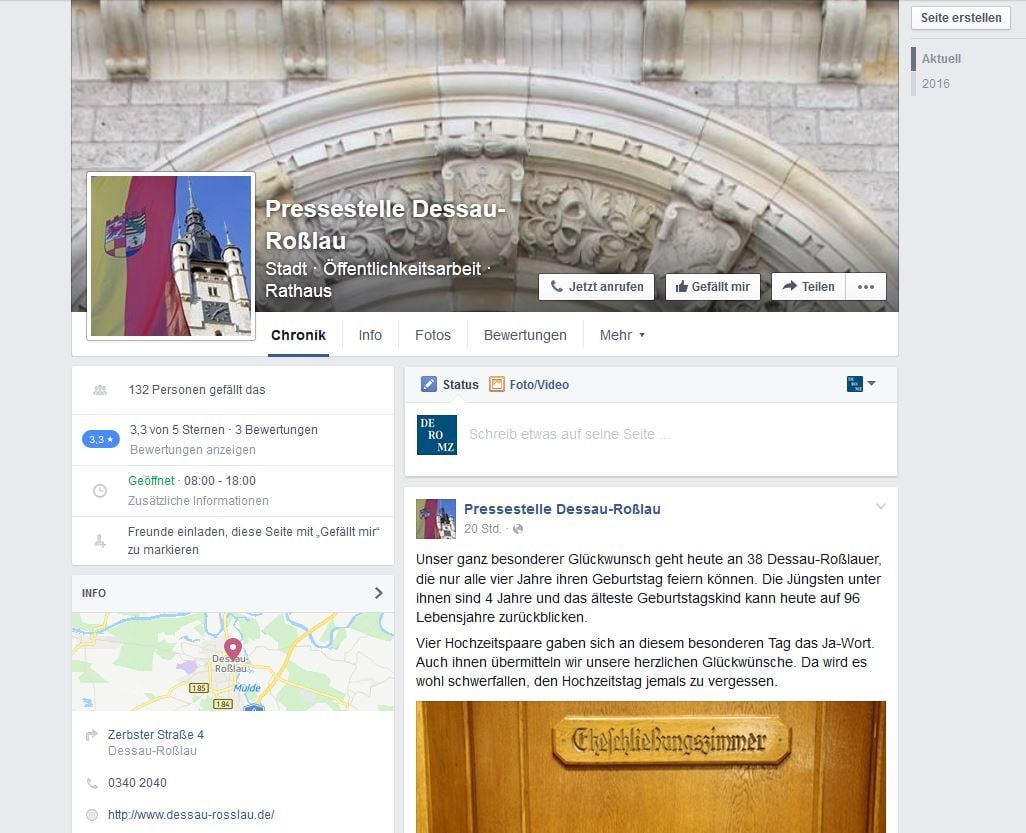Click the Jetzt anrufen call button
The height and width of the screenshot is (833, 1026).
596,287
